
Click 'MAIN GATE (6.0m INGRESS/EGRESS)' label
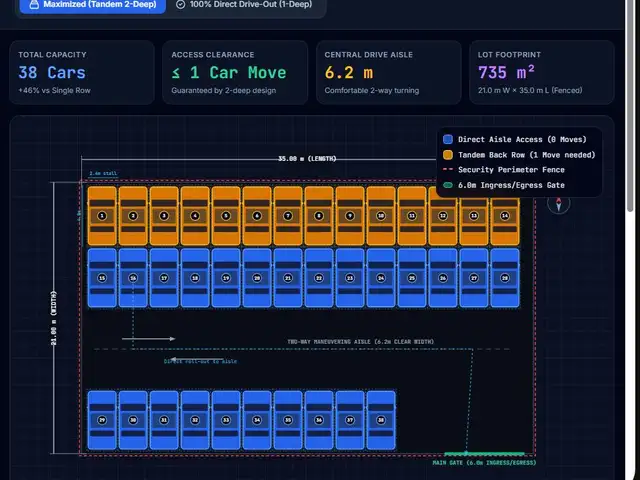[x=484, y=463]
